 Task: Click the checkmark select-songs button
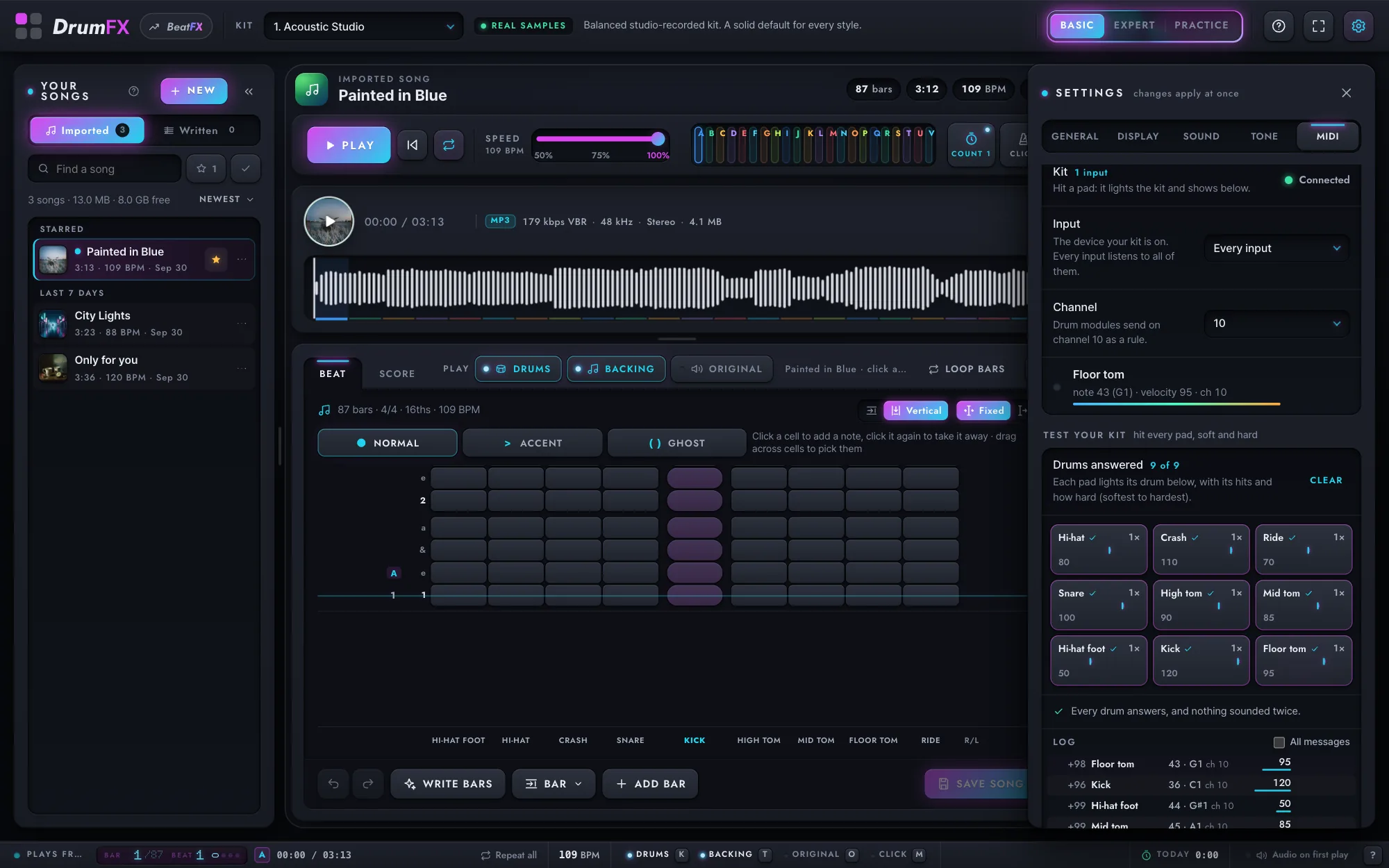pos(245,169)
